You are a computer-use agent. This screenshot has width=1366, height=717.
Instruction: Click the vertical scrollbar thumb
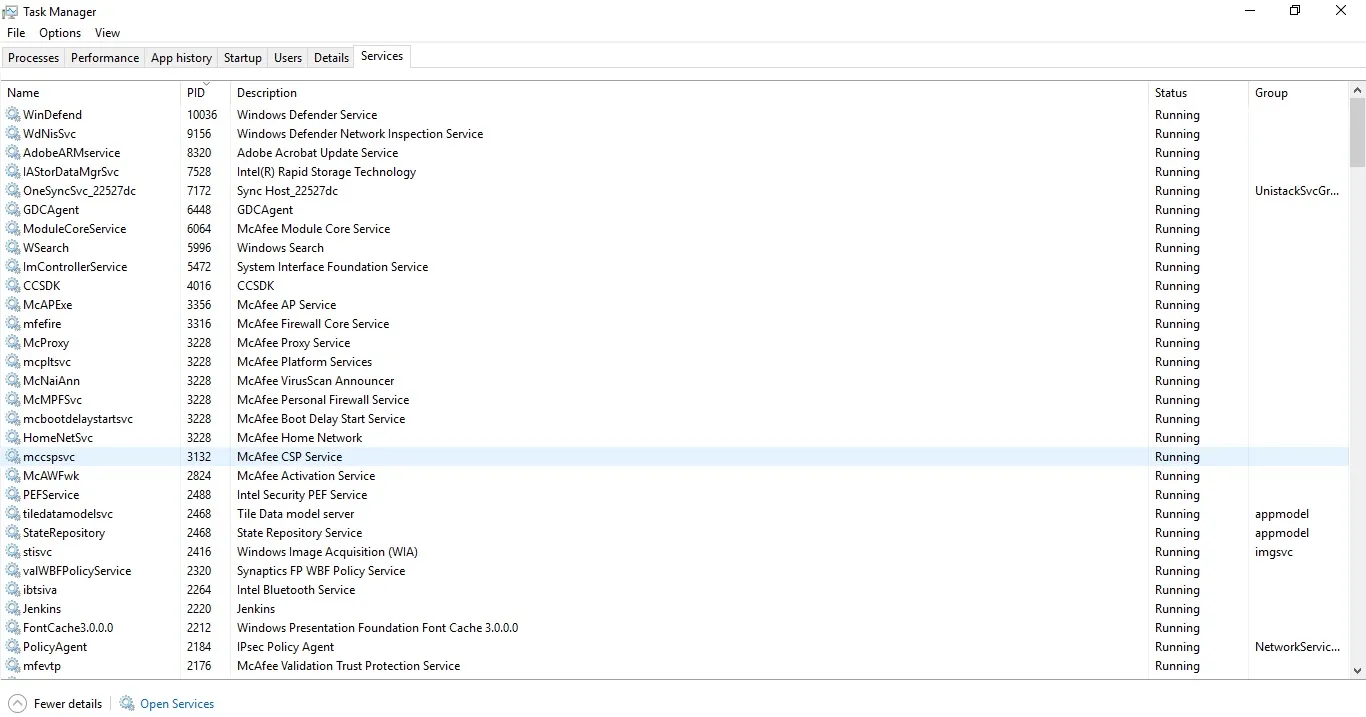pyautogui.click(x=1357, y=132)
